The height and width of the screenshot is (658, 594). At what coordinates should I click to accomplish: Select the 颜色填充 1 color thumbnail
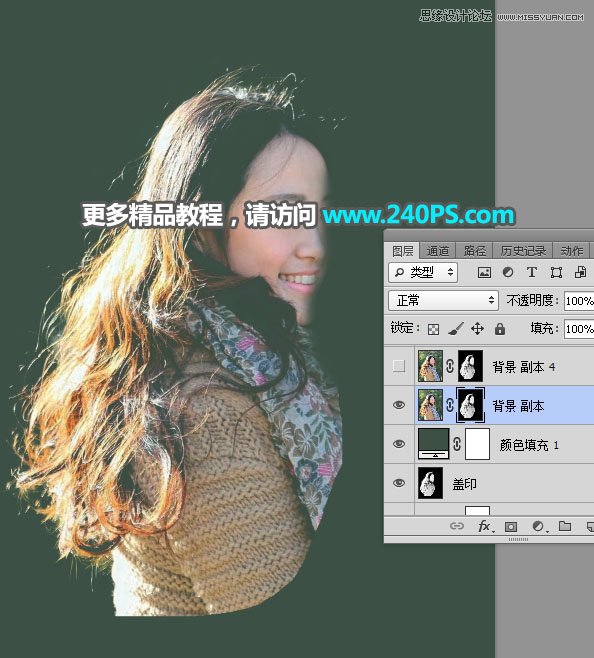(434, 444)
